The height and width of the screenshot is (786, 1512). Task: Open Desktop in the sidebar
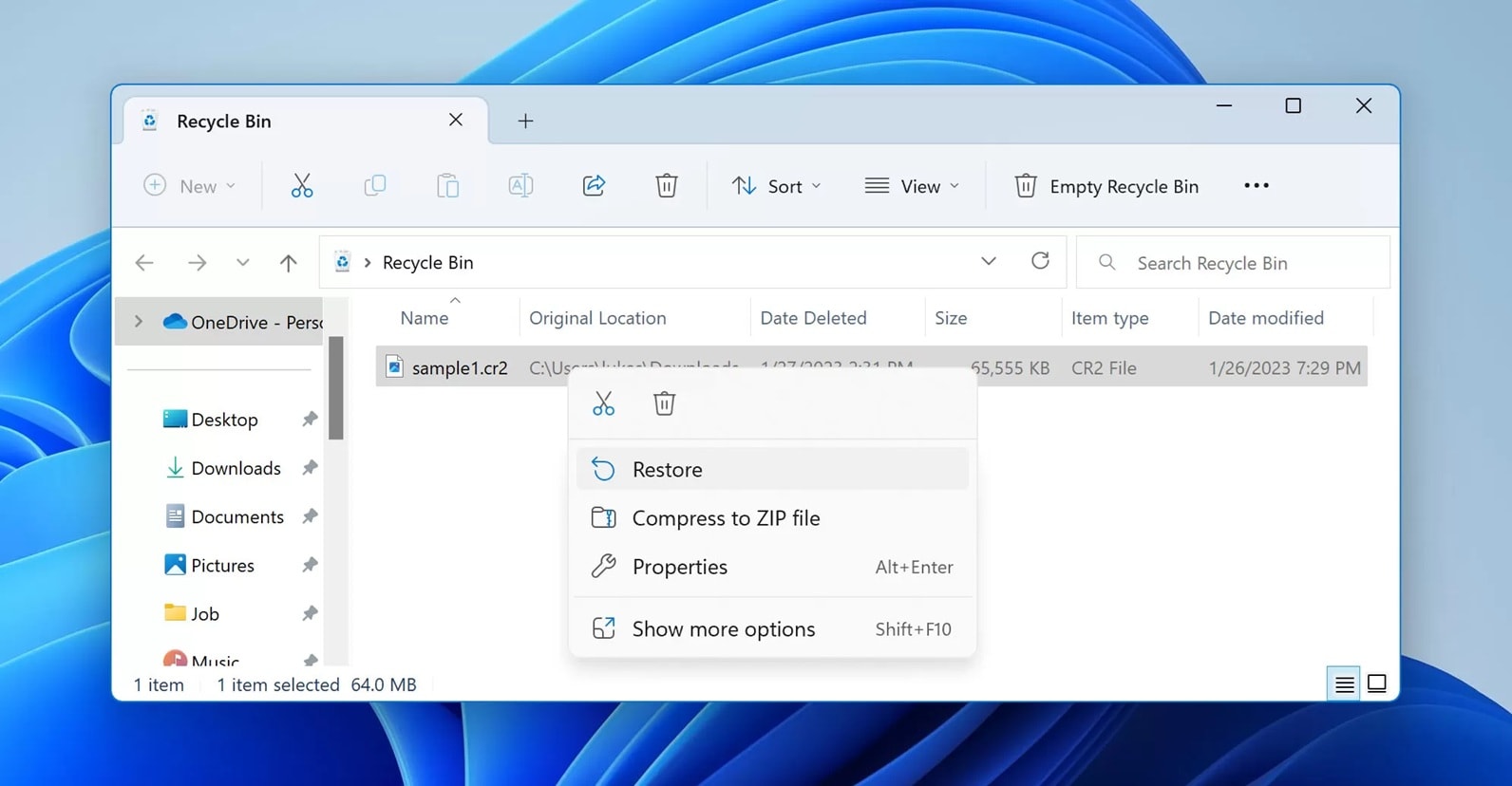(x=211, y=420)
